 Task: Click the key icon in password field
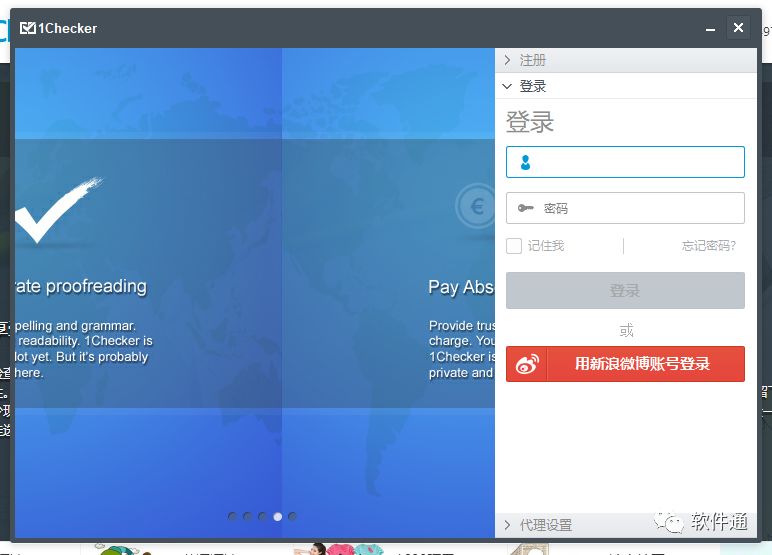(525, 208)
